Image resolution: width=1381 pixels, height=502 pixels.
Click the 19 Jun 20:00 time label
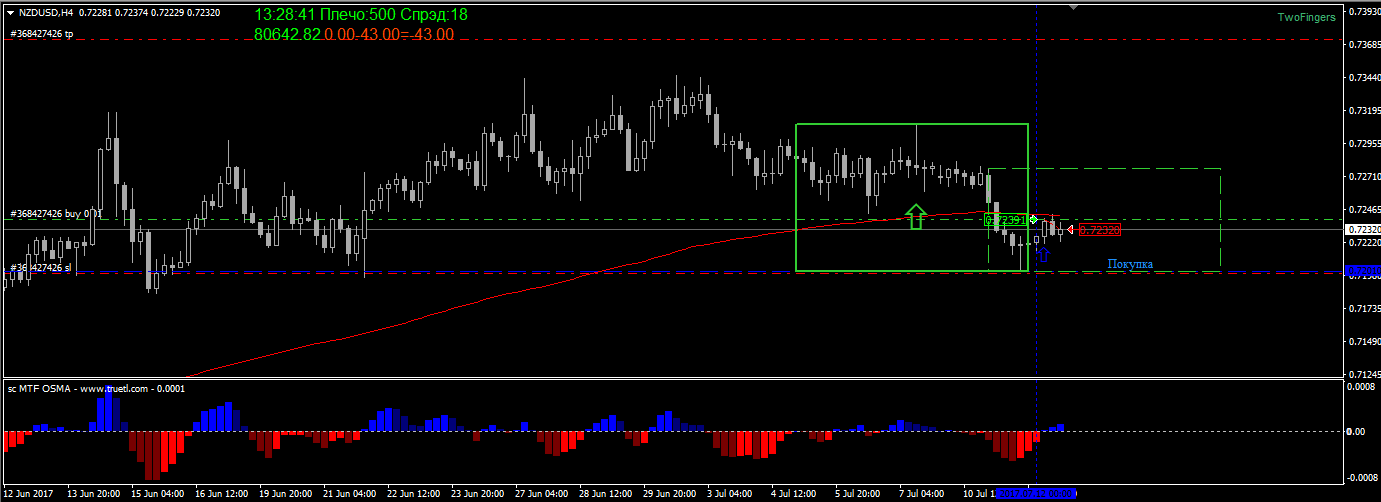(x=286, y=494)
